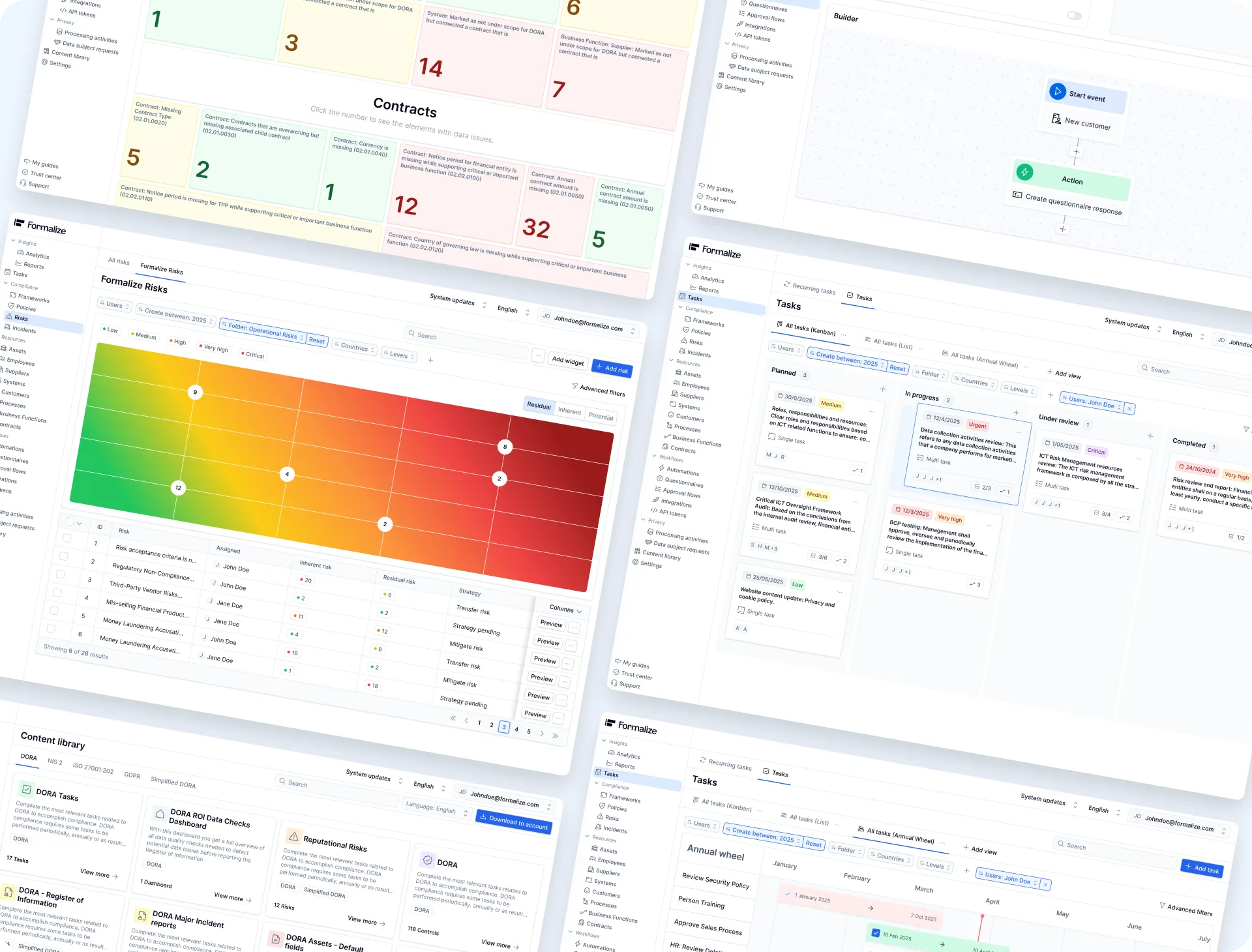Viewport: 1252px width, 952px height.
Task: Check the box for risk ID 6
Action: click(x=50, y=629)
